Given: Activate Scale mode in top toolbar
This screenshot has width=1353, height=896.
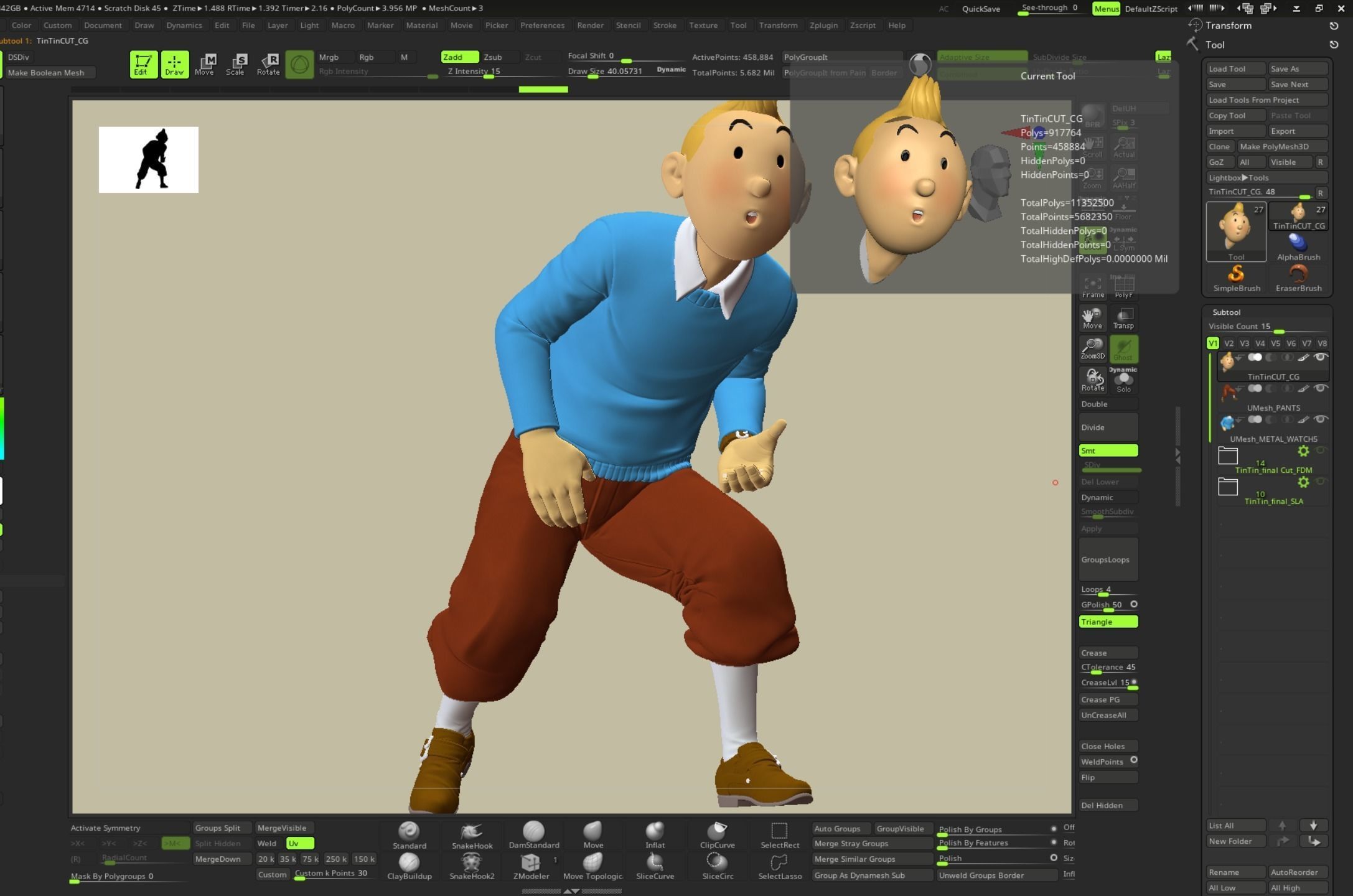Looking at the screenshot, I should tap(235, 64).
